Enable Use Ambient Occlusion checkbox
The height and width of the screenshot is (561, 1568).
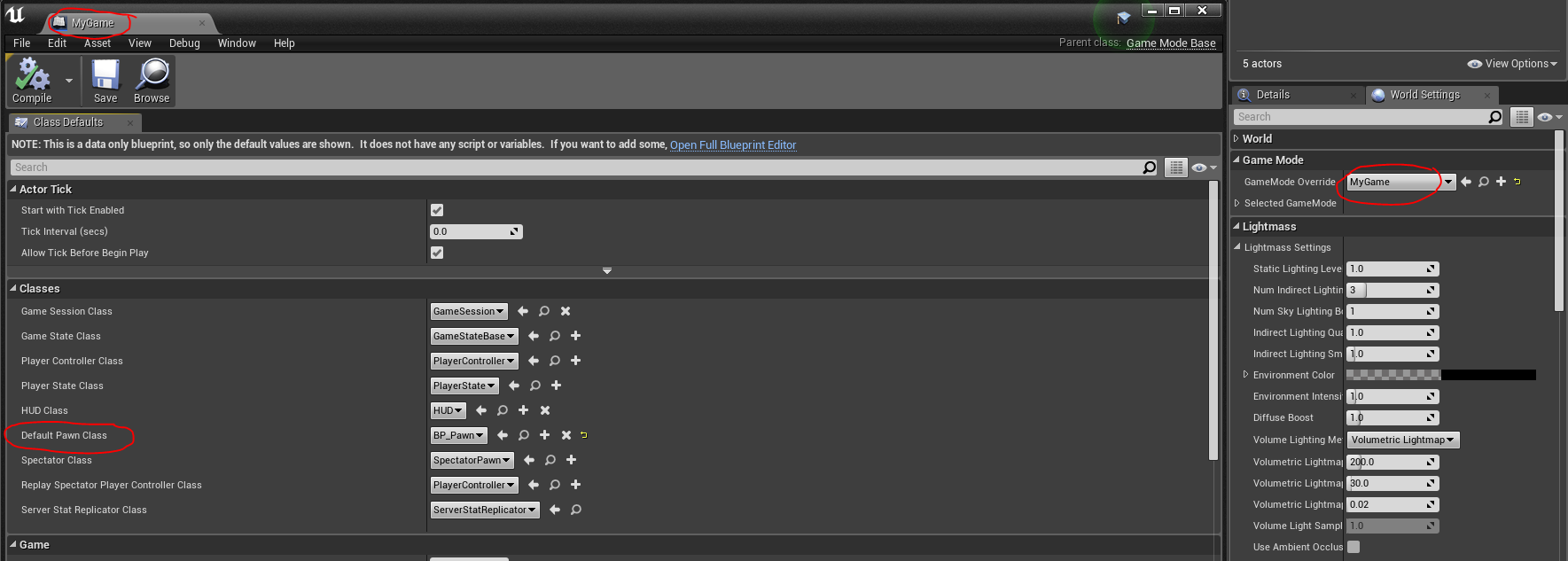point(1353,547)
